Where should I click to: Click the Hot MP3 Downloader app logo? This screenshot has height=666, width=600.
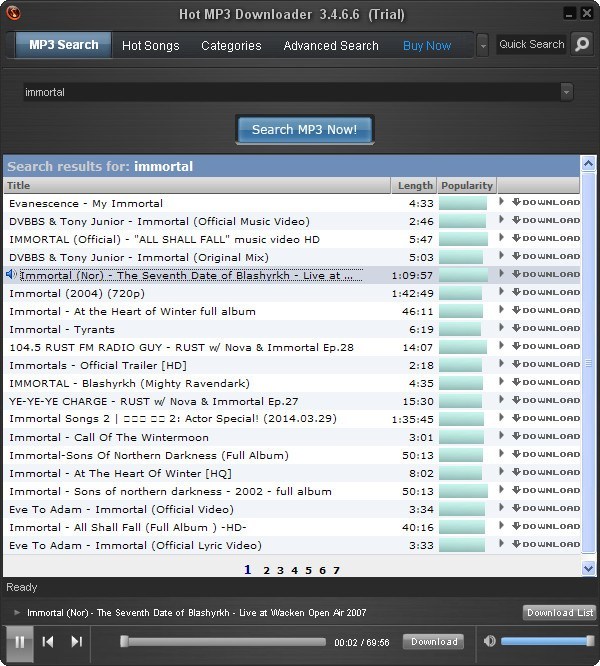tap(13, 12)
